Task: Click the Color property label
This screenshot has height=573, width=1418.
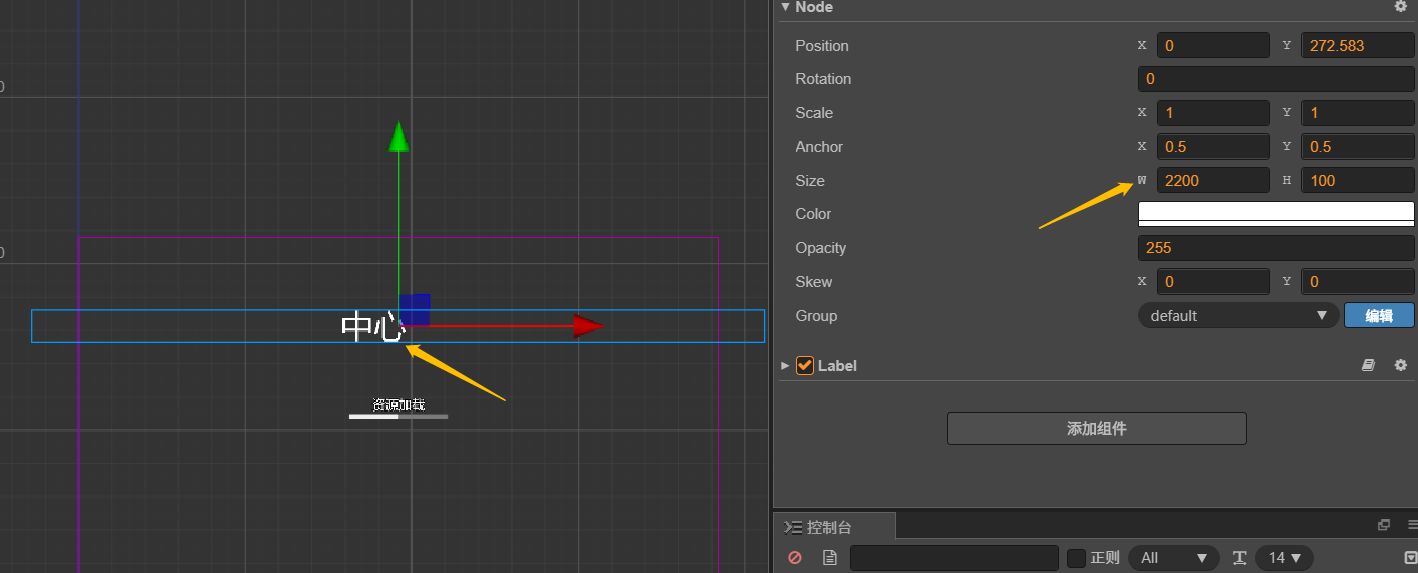Action: pos(813,214)
